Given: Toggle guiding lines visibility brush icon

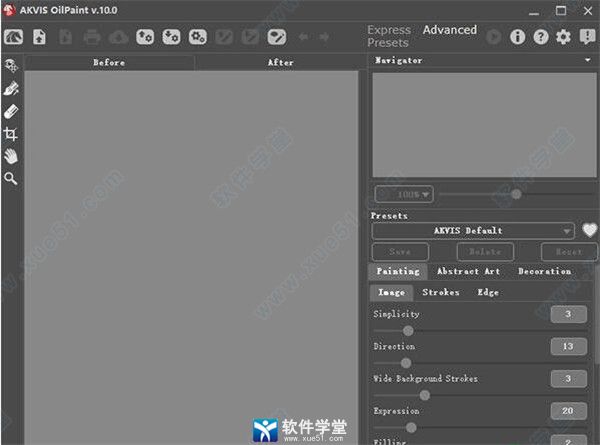Looking at the screenshot, I should click(x=277, y=37).
